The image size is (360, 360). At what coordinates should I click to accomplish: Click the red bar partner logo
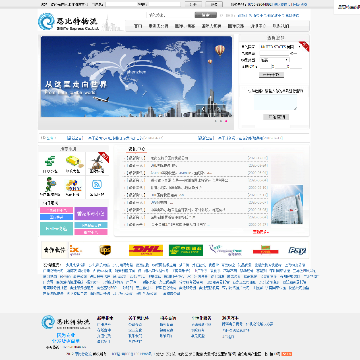[265, 250]
